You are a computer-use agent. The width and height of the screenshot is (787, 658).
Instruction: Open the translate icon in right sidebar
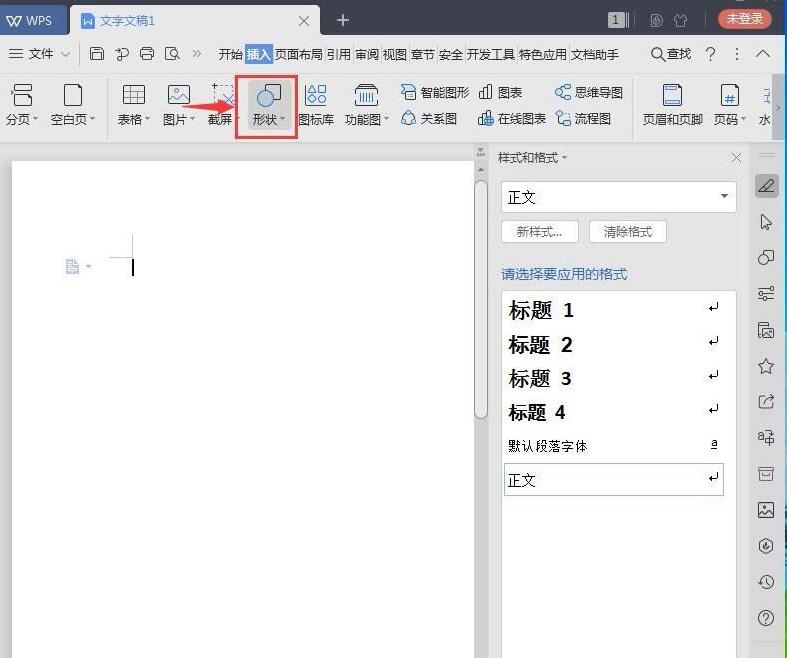coord(766,438)
